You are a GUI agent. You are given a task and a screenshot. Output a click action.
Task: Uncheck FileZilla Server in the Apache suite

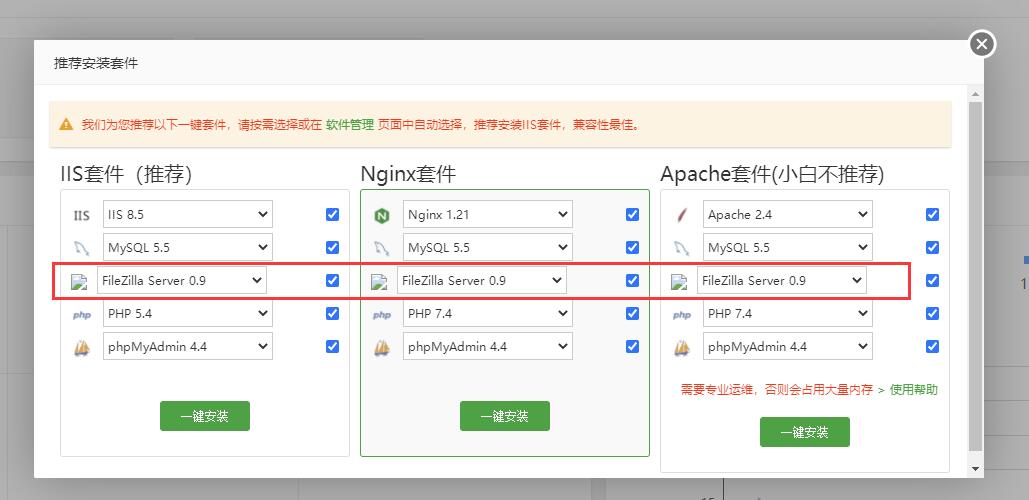933,280
